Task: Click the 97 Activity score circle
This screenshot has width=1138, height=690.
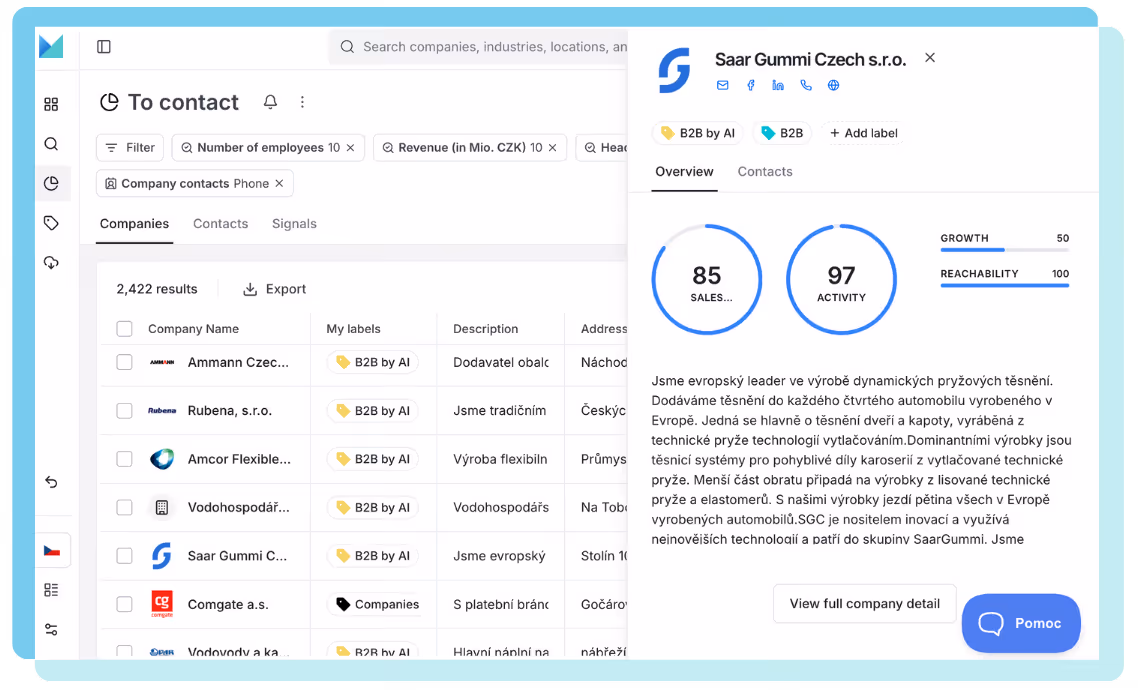Action: point(841,279)
